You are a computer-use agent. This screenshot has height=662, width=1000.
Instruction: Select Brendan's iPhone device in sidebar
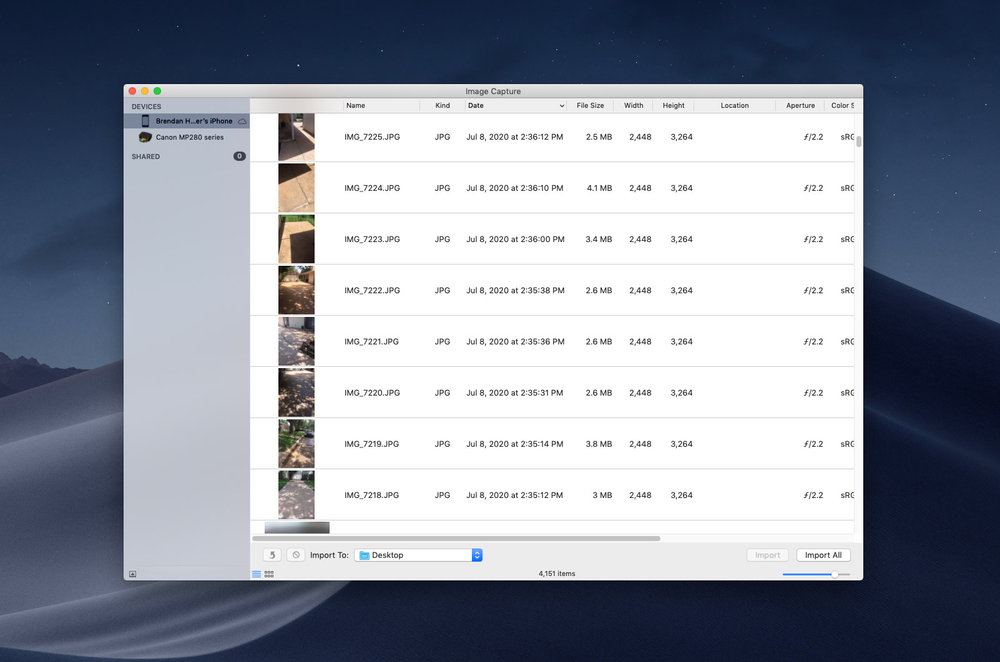pos(186,121)
